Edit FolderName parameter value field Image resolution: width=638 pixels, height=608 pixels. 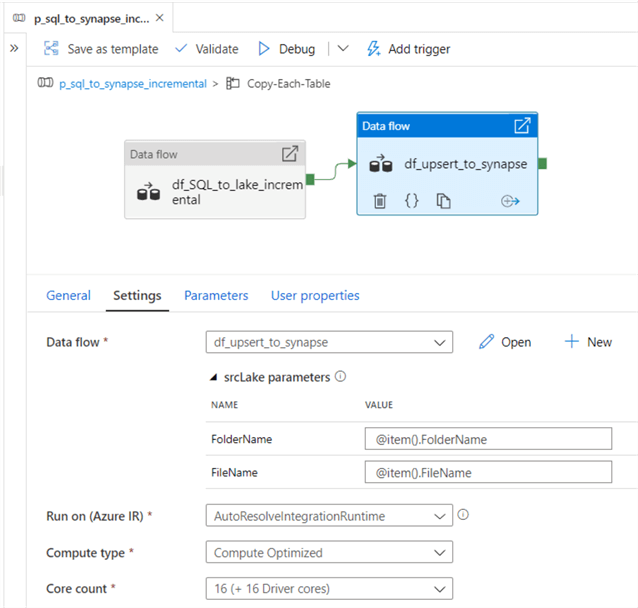(488, 439)
